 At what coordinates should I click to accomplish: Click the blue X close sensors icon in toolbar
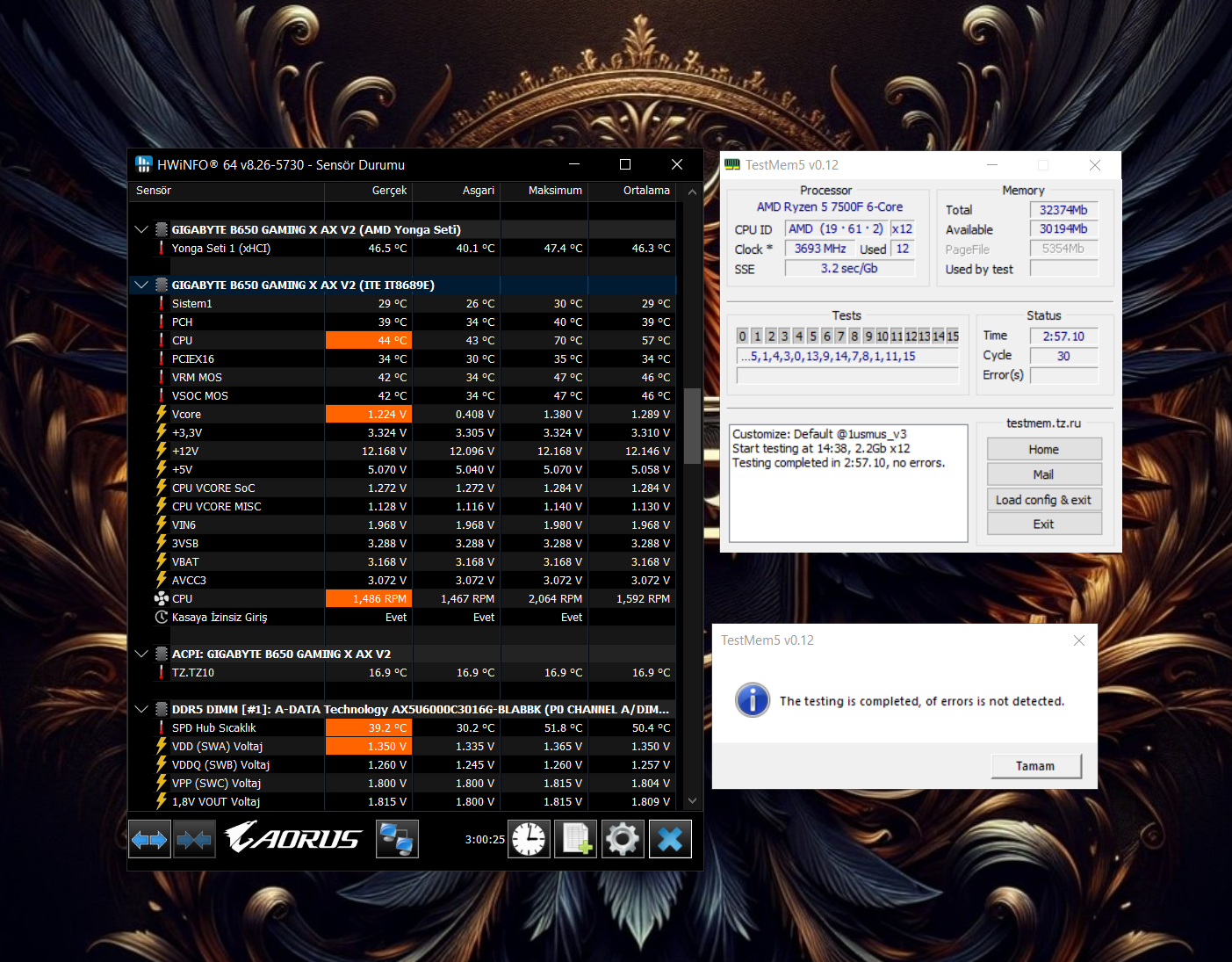670,839
